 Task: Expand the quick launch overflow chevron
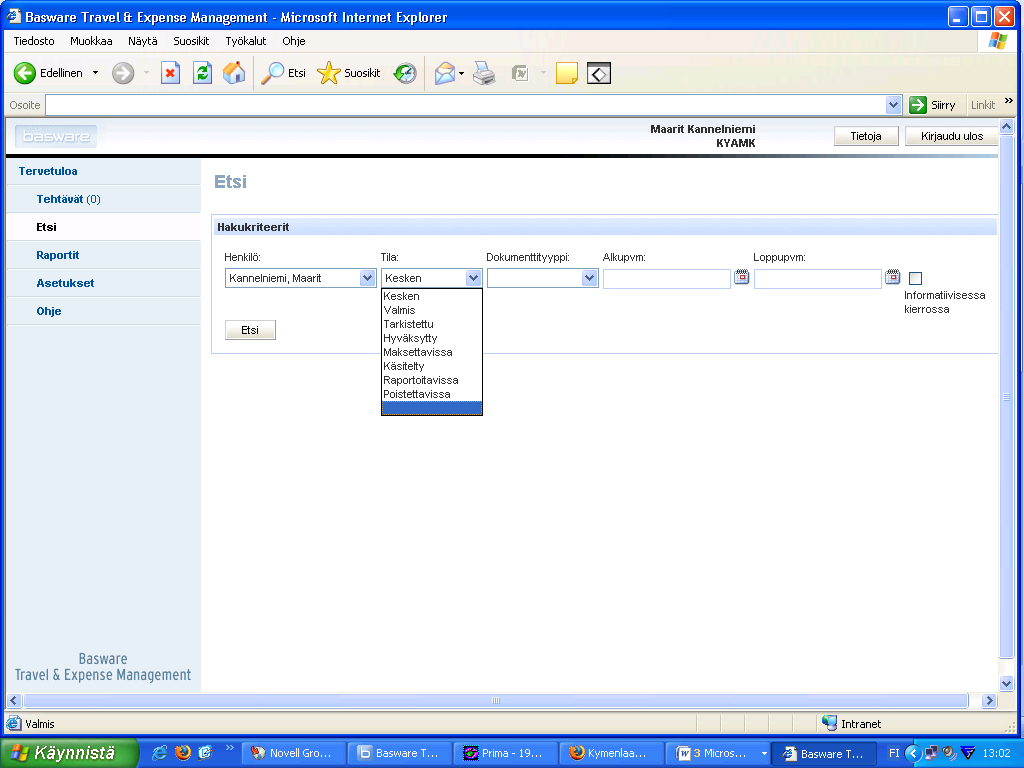[229, 748]
